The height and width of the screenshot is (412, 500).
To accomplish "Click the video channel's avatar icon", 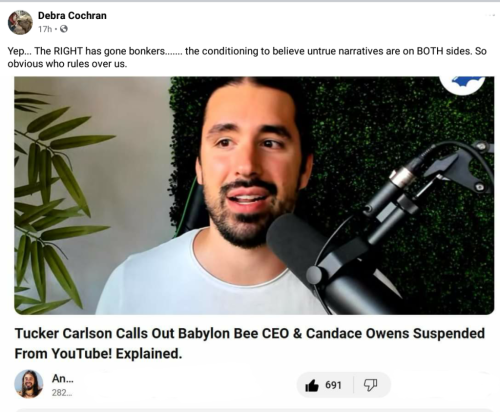I will [29, 384].
